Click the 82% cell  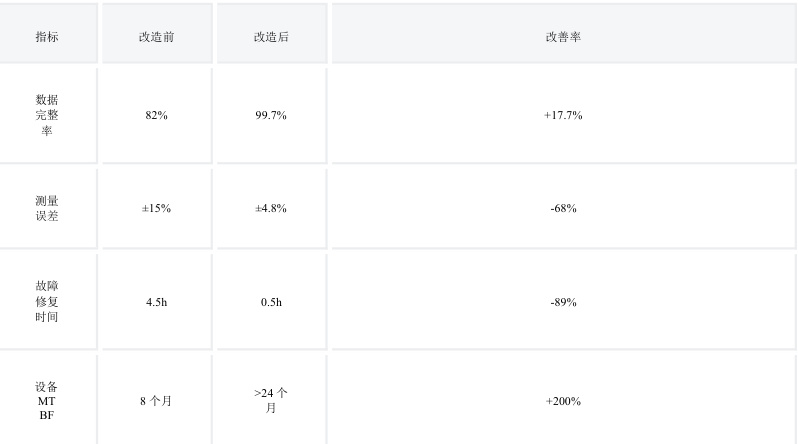[x=156, y=115]
